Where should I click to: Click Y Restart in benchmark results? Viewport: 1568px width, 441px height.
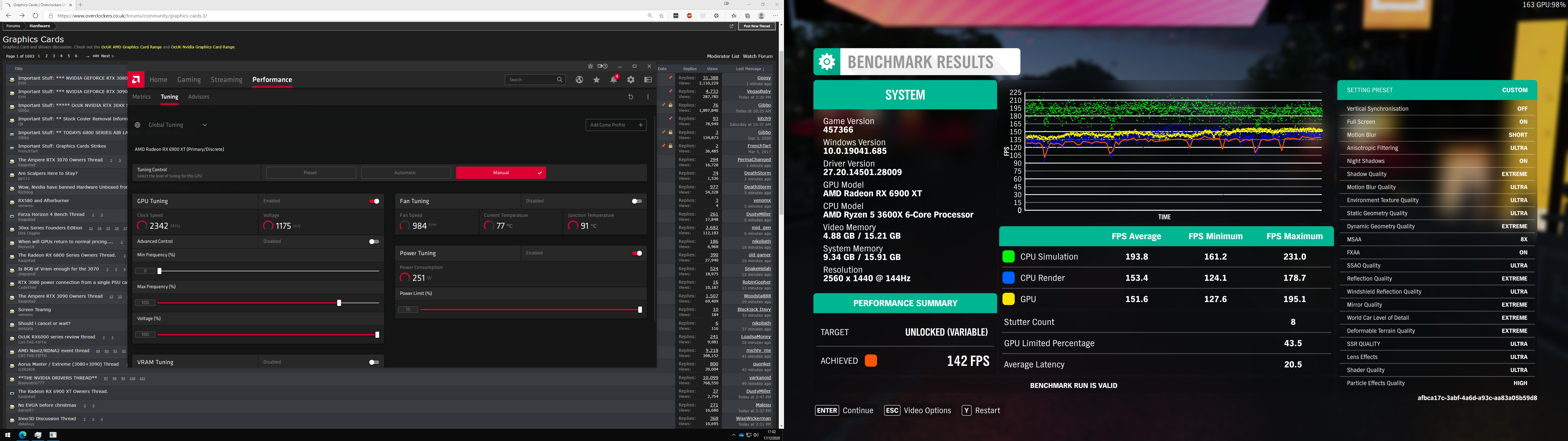pos(981,411)
